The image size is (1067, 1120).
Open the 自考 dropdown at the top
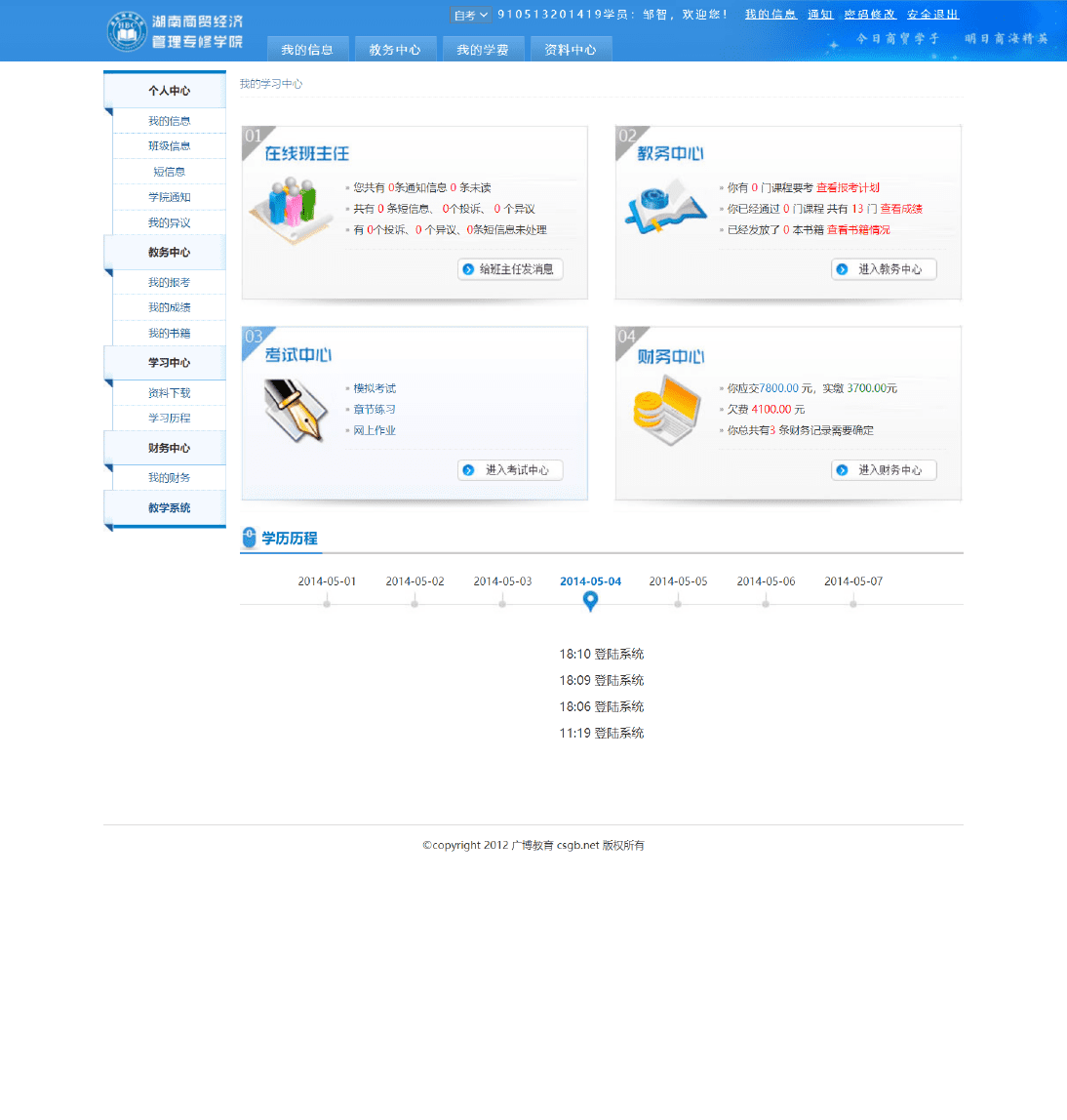click(x=470, y=15)
